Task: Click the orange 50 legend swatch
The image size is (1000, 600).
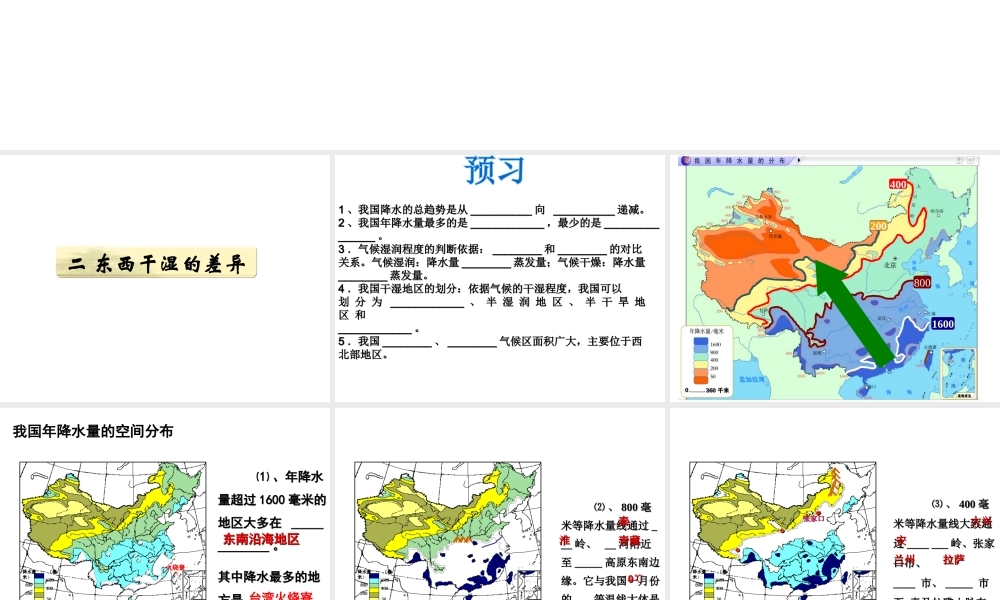Action: point(700,379)
